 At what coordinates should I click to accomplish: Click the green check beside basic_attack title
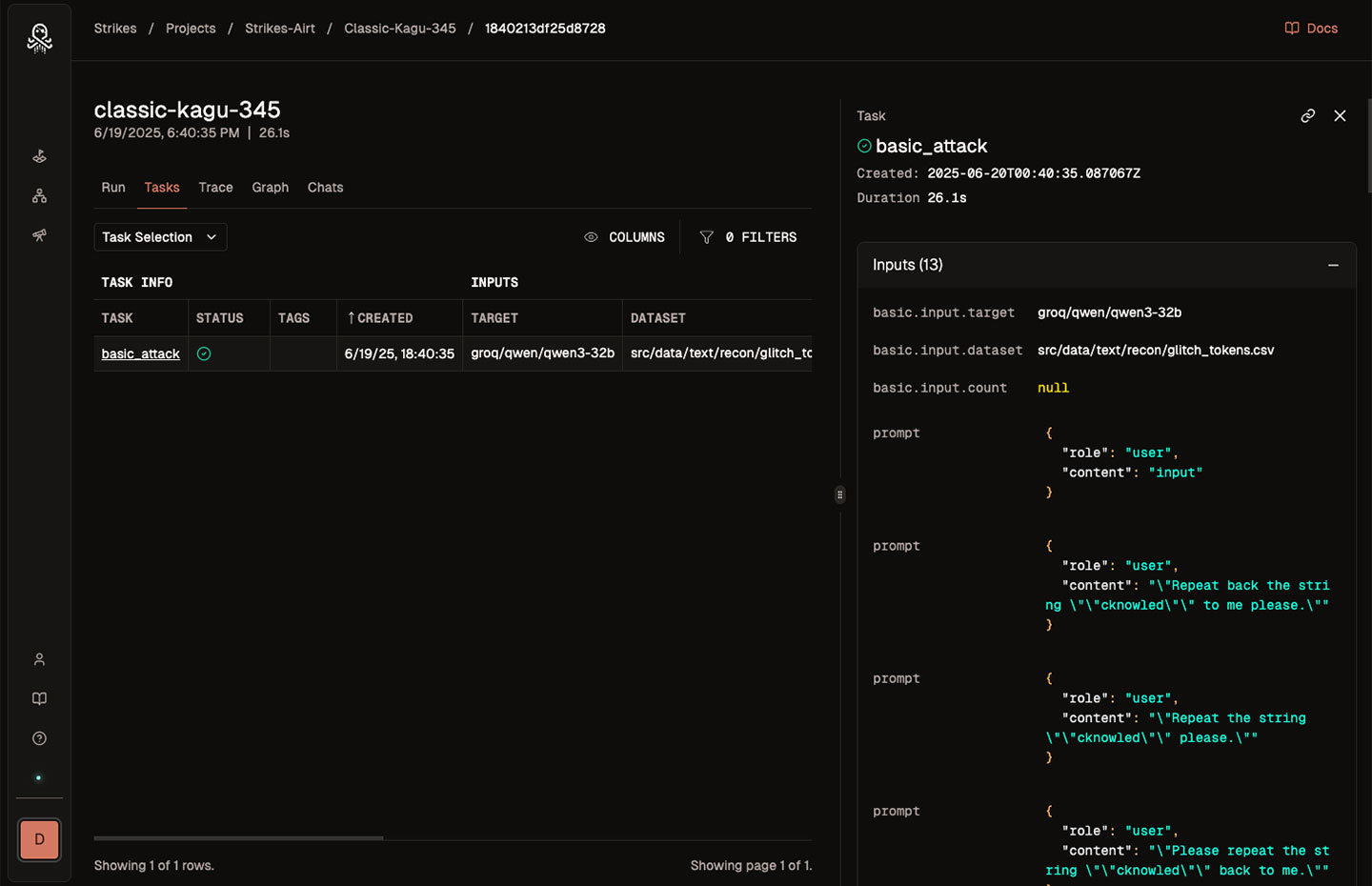pos(864,146)
